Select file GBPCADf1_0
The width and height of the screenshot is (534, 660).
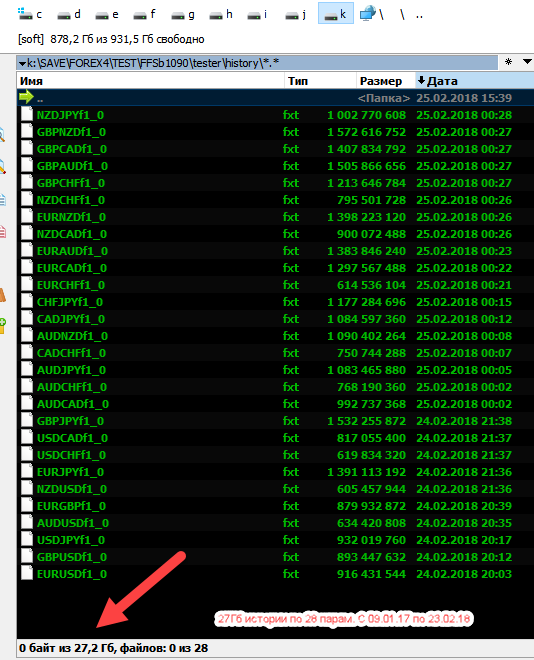pos(275,149)
